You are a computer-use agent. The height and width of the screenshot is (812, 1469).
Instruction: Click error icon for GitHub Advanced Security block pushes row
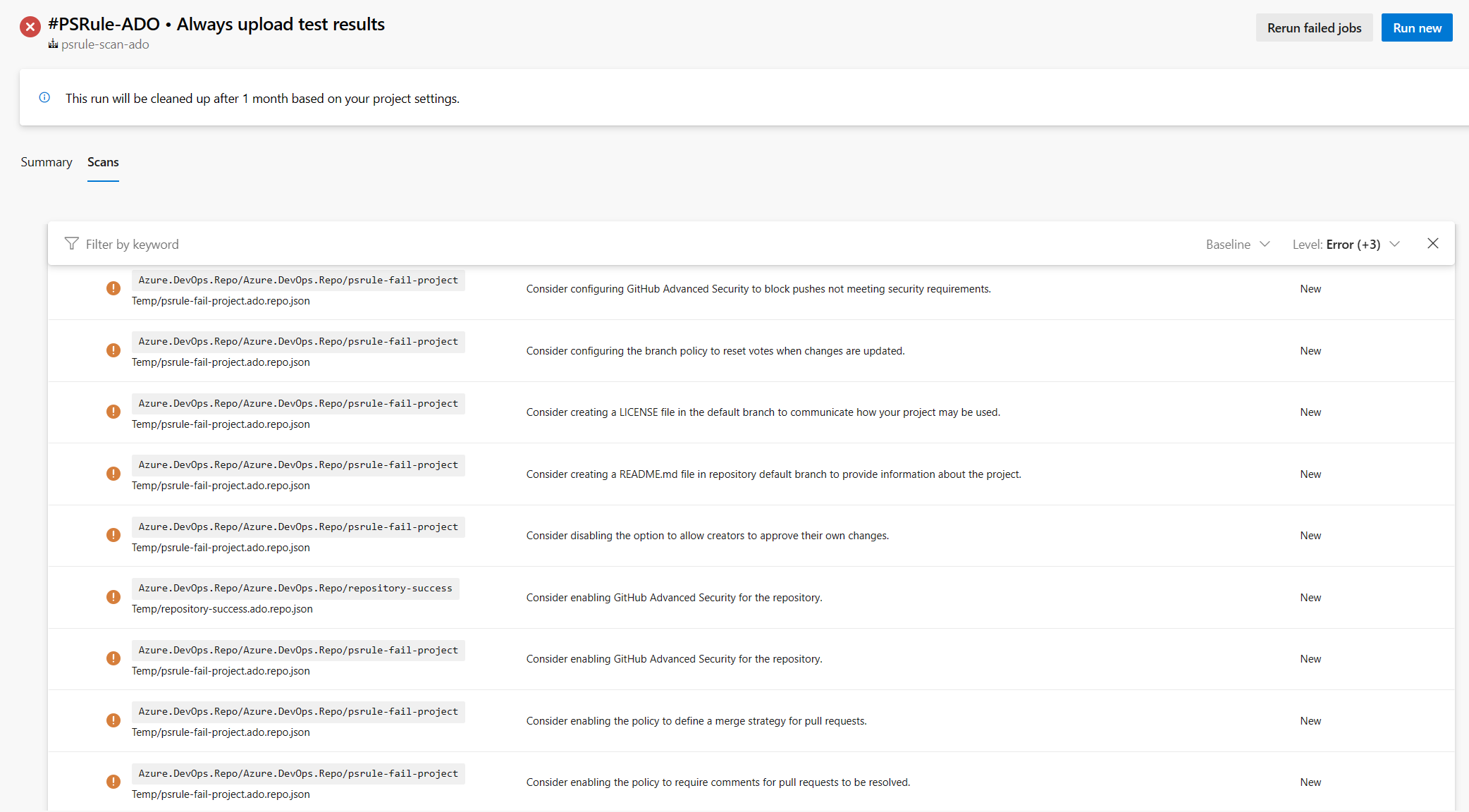pos(113,288)
